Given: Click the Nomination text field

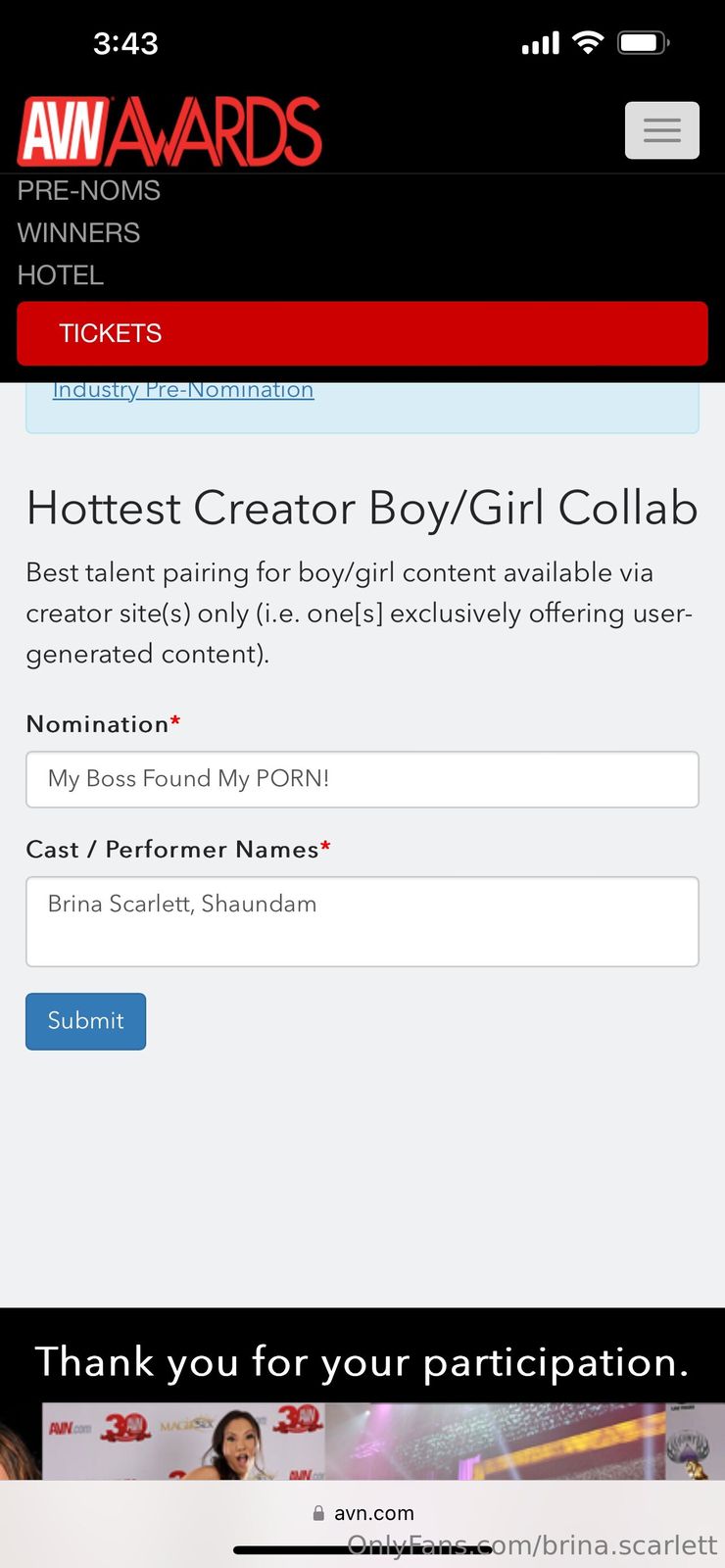Looking at the screenshot, I should pos(362,779).
